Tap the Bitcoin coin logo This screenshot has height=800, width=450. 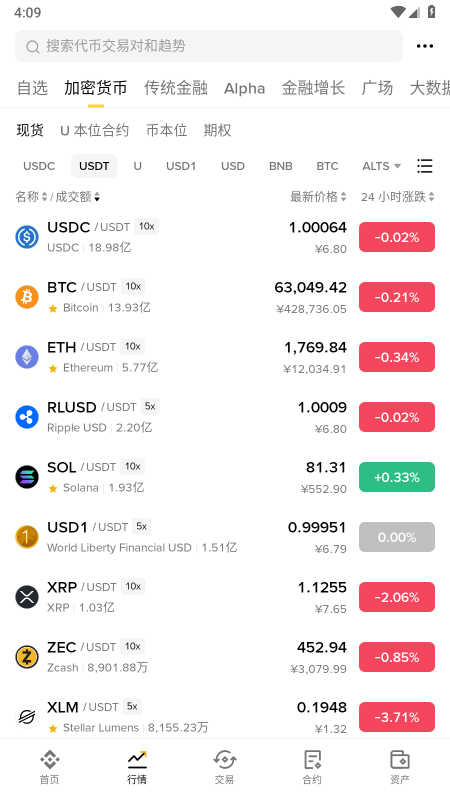coord(27,297)
